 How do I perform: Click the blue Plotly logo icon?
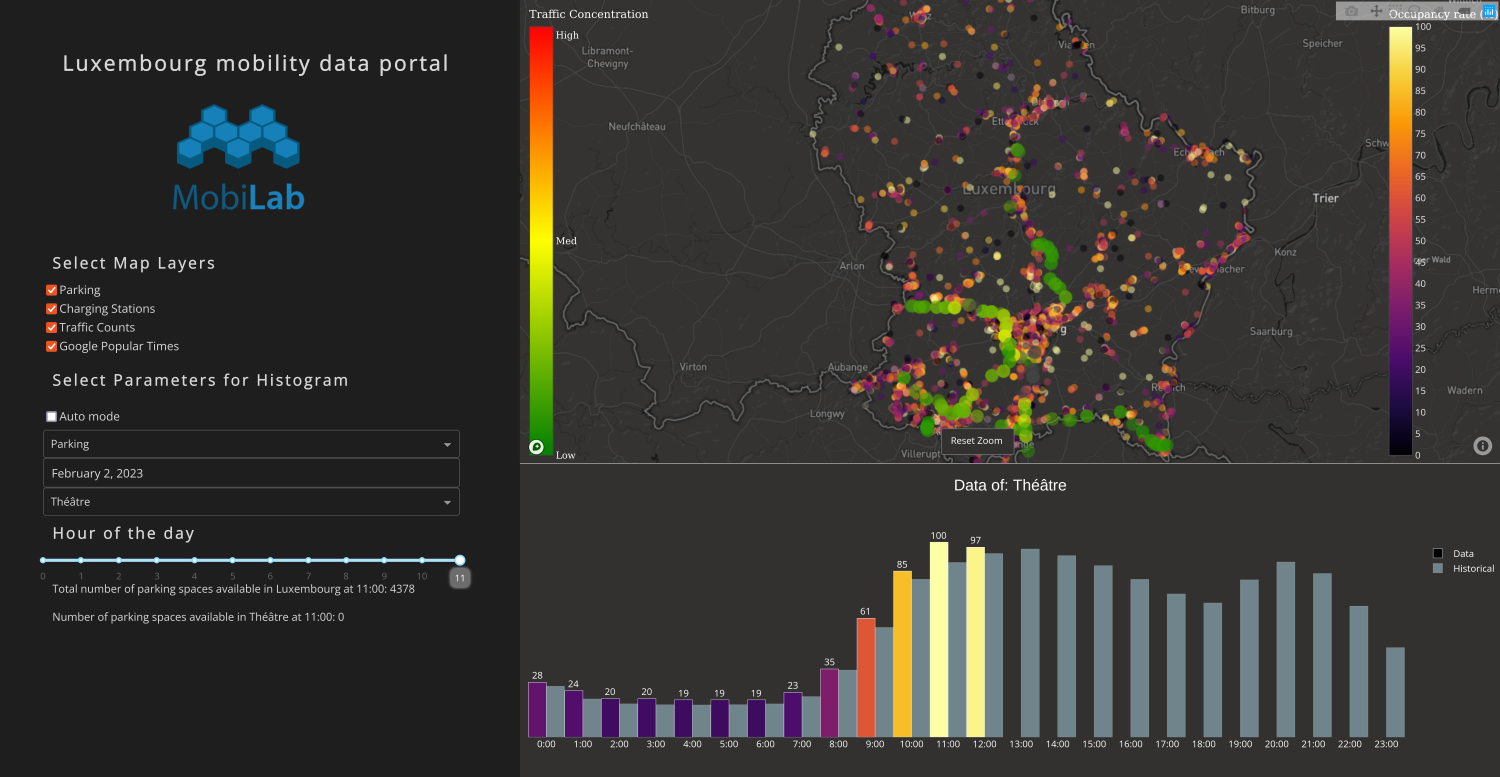(1487, 11)
